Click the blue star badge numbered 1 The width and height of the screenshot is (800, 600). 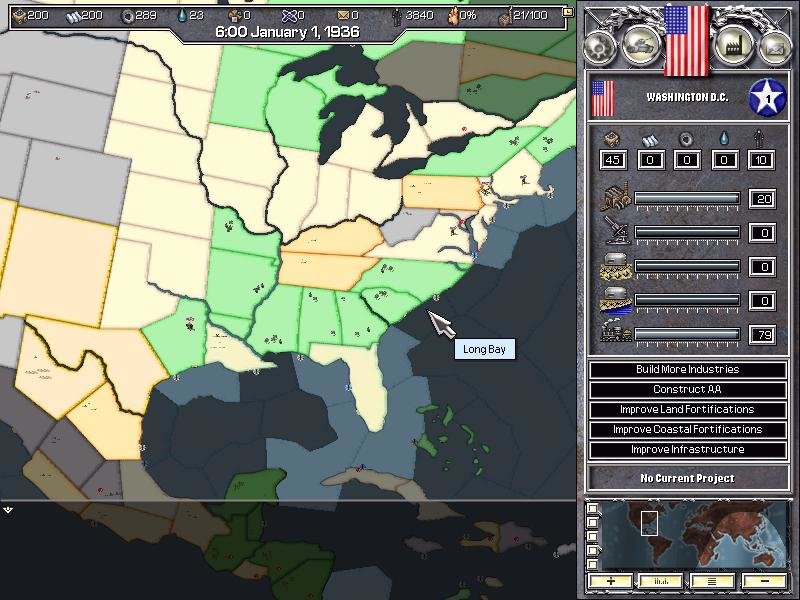pos(767,97)
